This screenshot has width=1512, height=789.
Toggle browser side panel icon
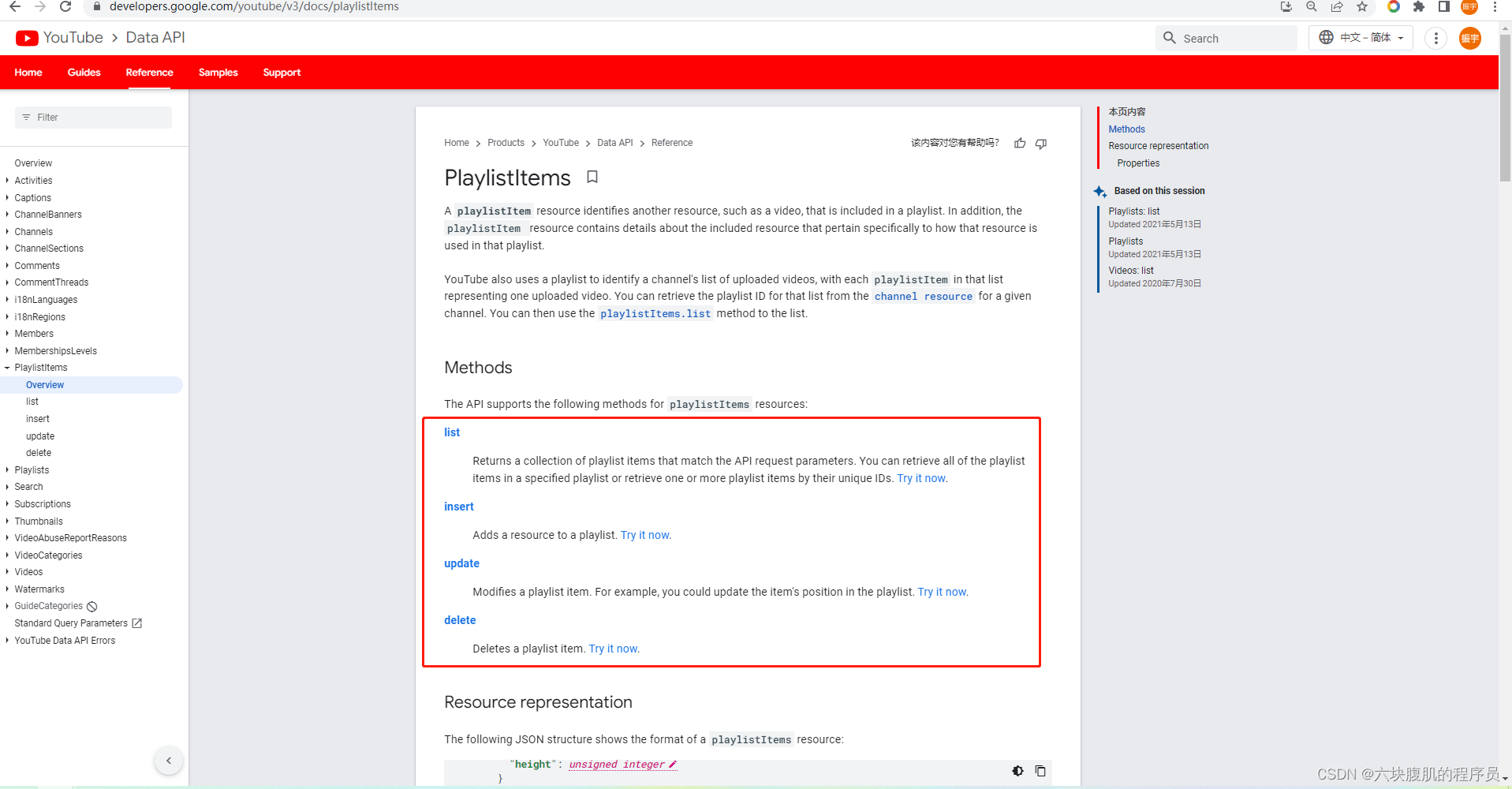point(1444,6)
